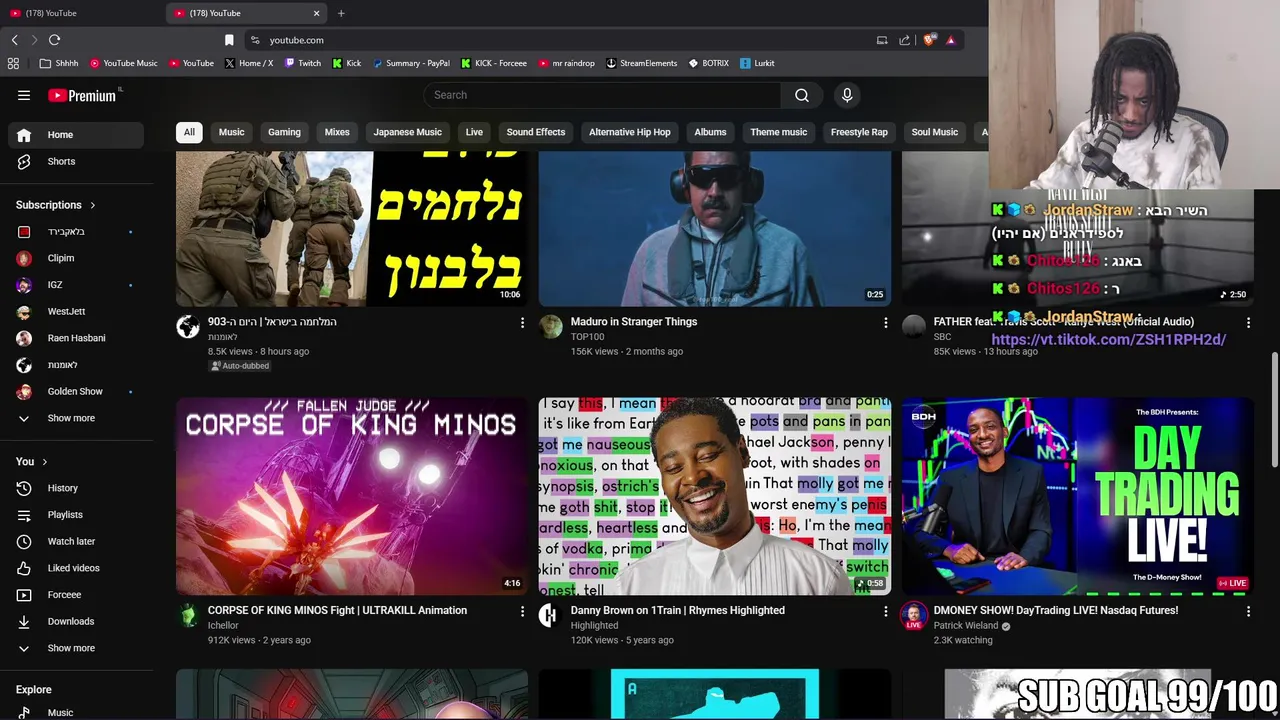This screenshot has width=1280, height=720.
Task: Select the All filter chip
Action: pos(189,132)
